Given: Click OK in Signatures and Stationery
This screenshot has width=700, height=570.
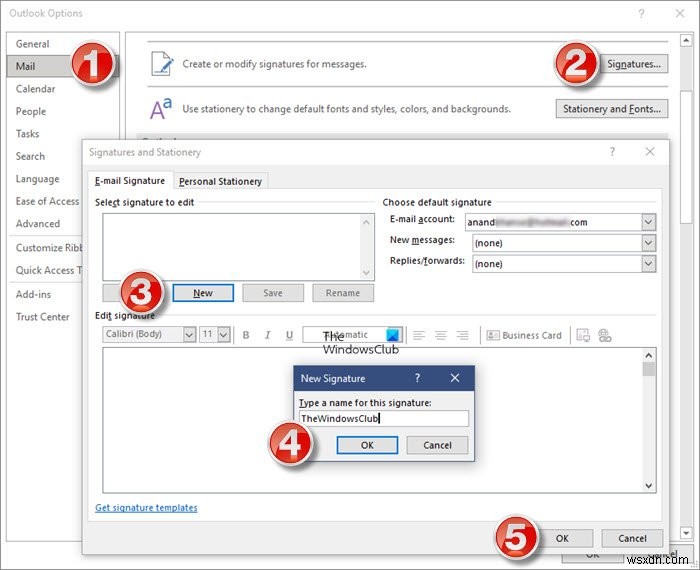Looking at the screenshot, I should click(x=562, y=538).
